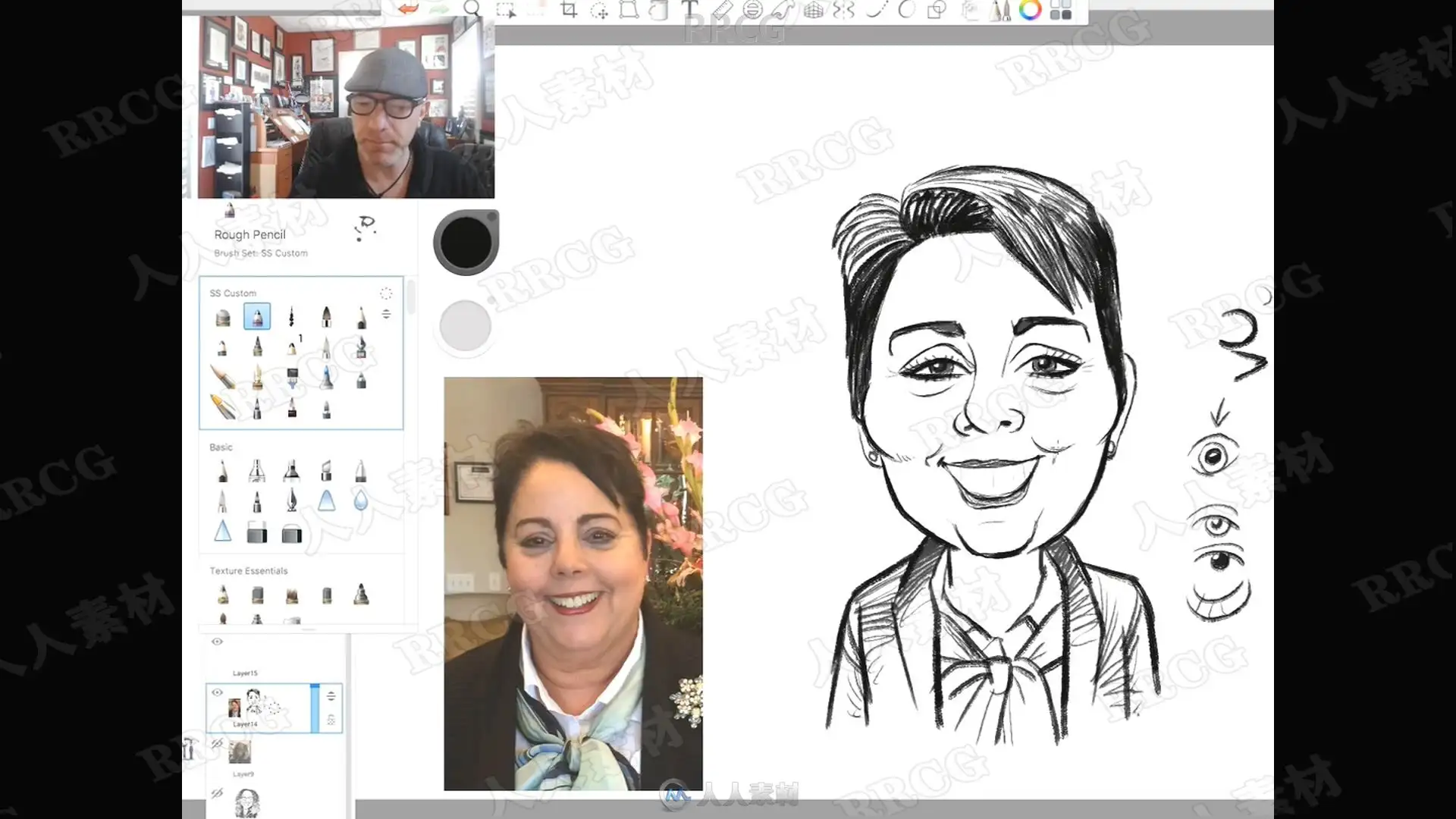Image resolution: width=1456 pixels, height=819 pixels.
Task: Select the Crop tool in toolbar
Action: (569, 10)
